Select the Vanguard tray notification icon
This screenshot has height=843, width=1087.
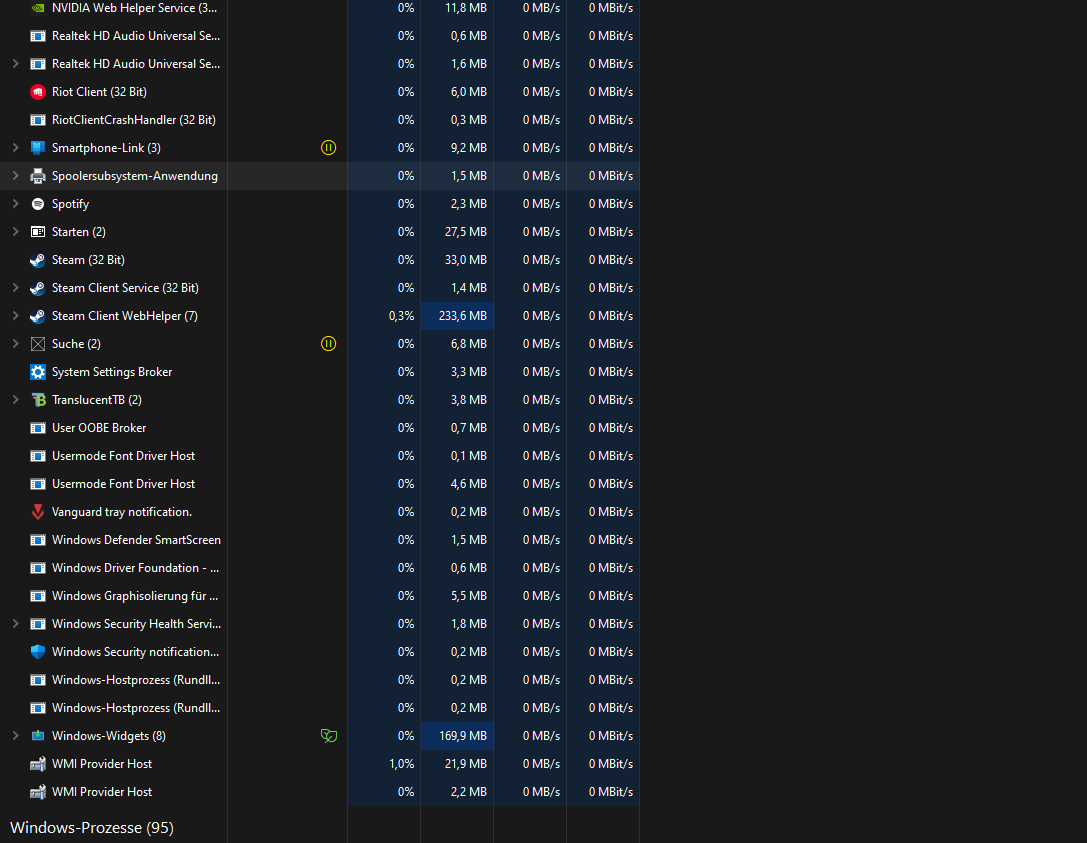37,511
